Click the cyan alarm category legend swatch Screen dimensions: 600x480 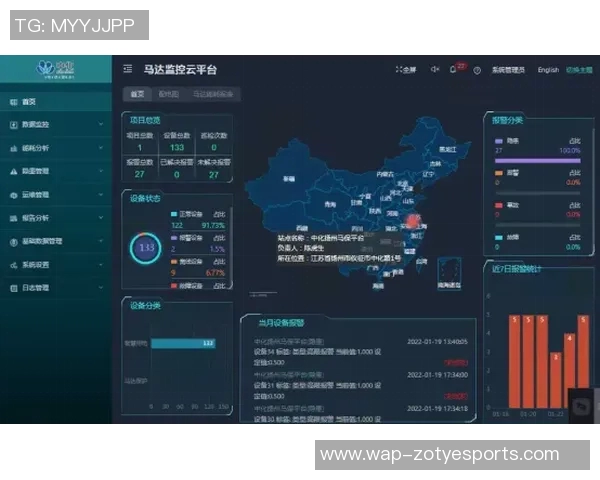pyautogui.click(x=499, y=238)
